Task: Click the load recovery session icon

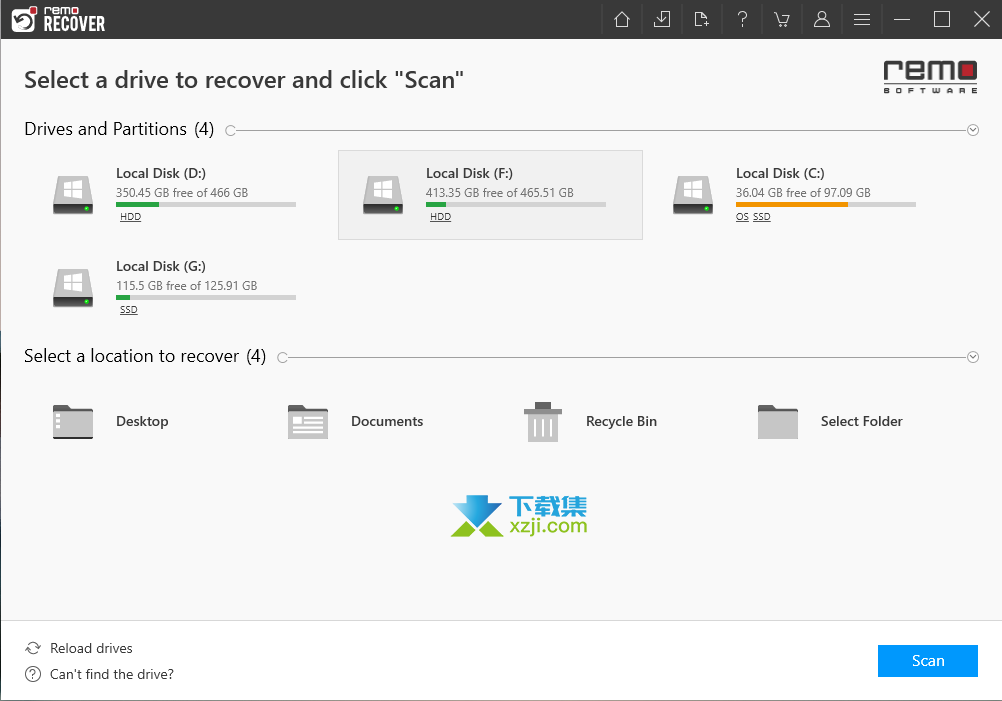Action: [702, 19]
